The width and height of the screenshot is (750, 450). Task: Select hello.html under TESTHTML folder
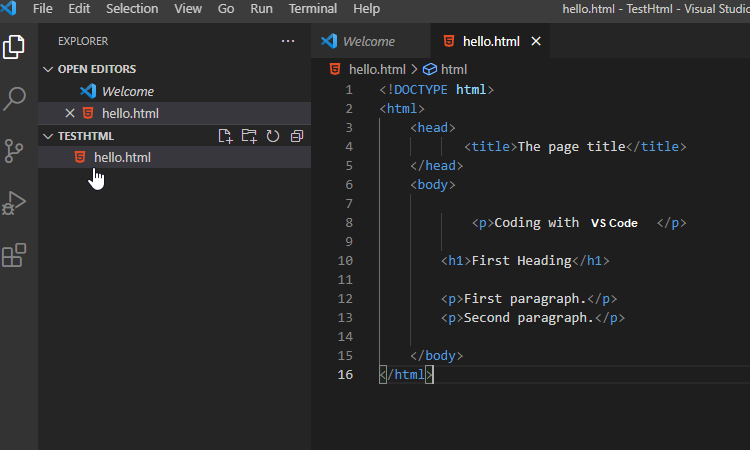(x=175, y=157)
